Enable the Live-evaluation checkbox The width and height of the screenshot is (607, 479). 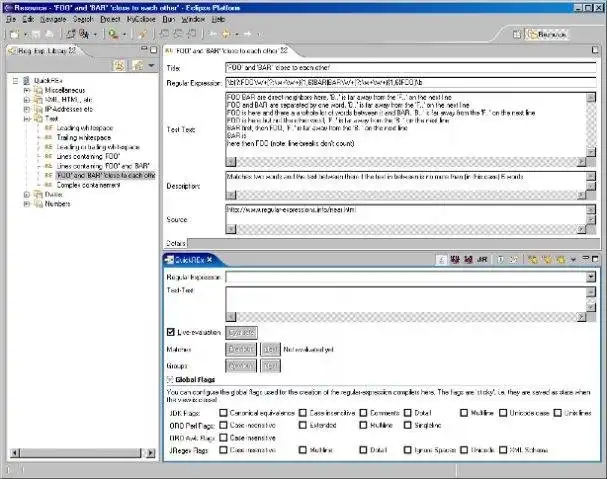point(171,332)
